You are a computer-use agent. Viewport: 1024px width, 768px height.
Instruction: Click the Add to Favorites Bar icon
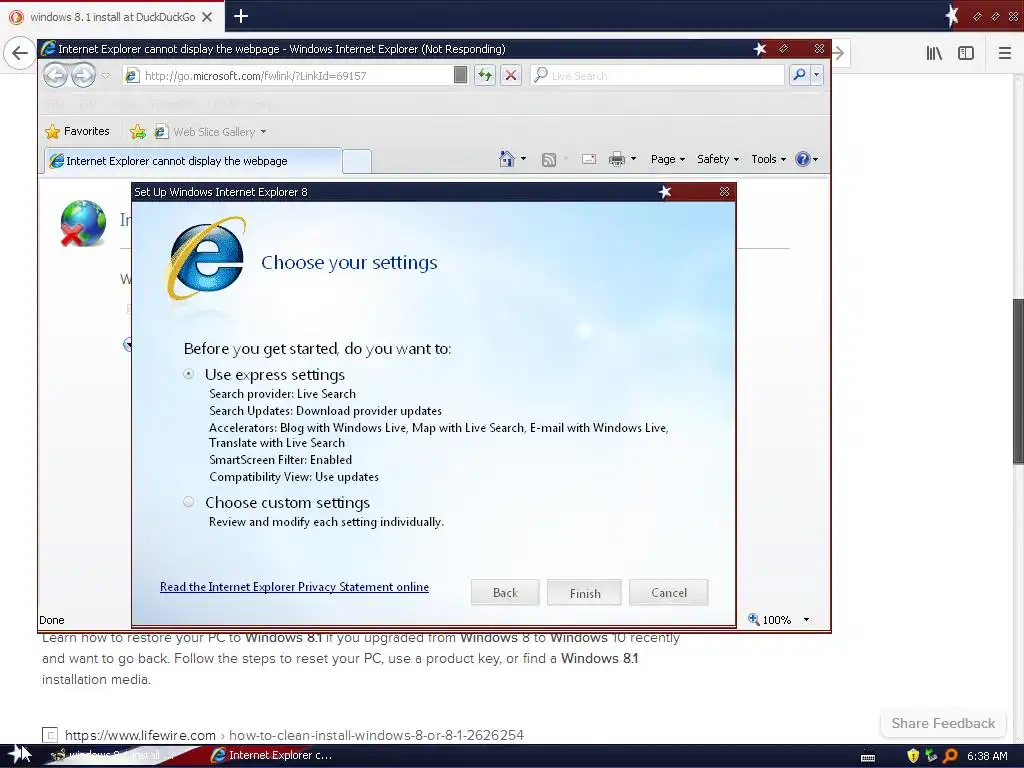click(x=138, y=131)
